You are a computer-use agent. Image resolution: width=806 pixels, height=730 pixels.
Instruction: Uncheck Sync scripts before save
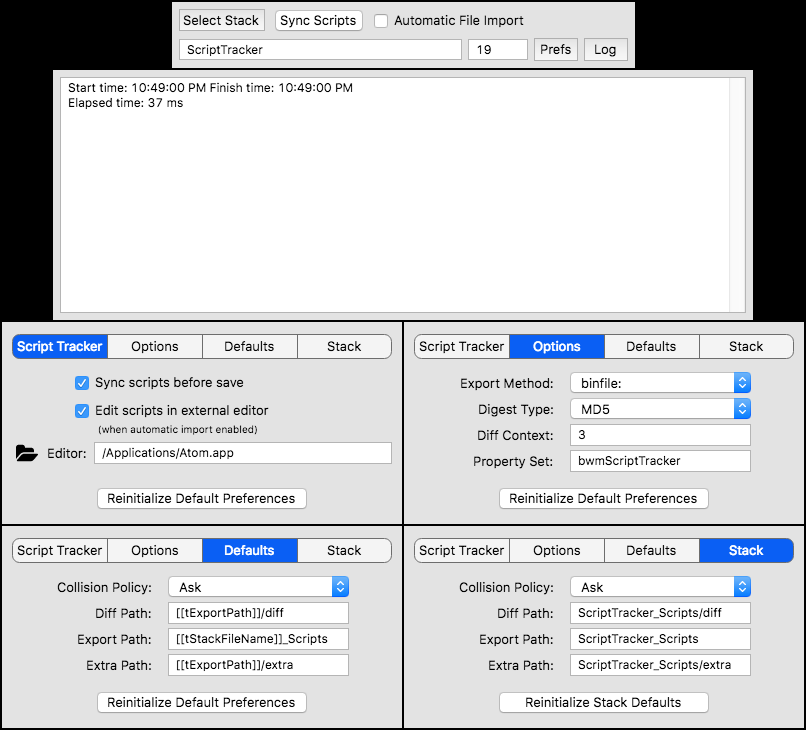pos(83,383)
